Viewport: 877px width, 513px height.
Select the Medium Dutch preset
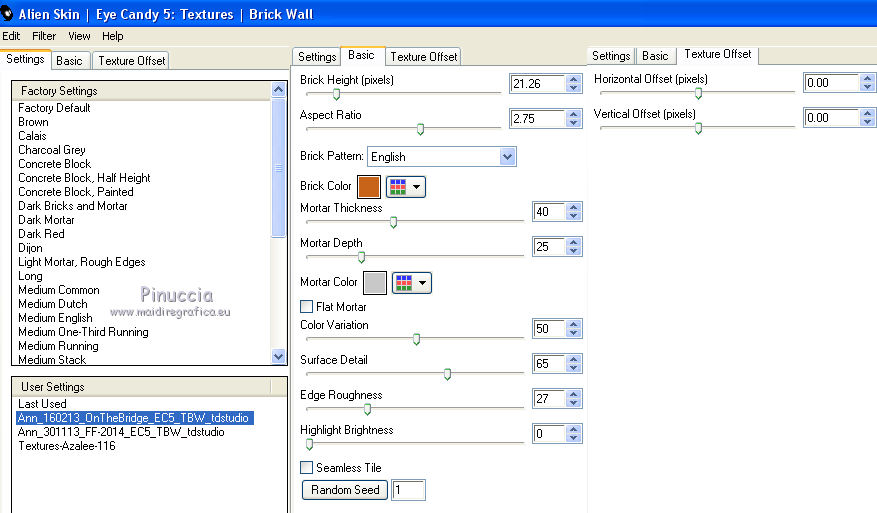coord(53,304)
